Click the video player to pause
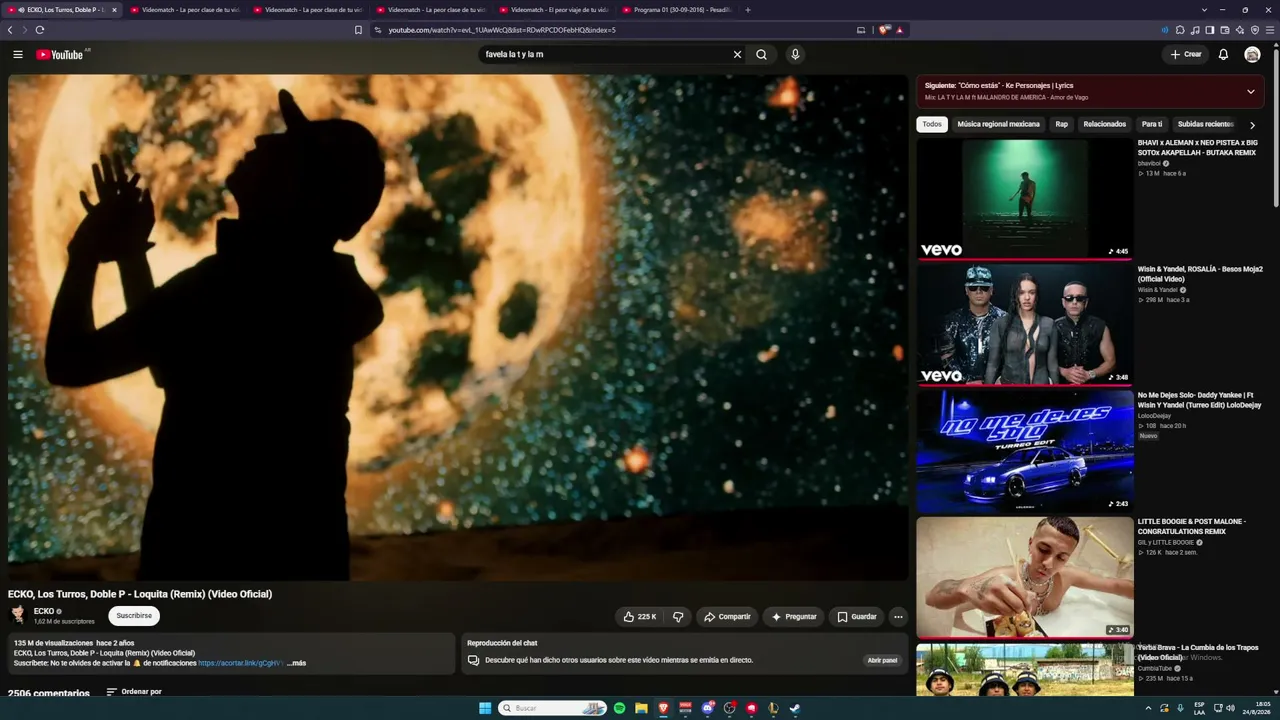1280x720 pixels. pyautogui.click(x=458, y=327)
